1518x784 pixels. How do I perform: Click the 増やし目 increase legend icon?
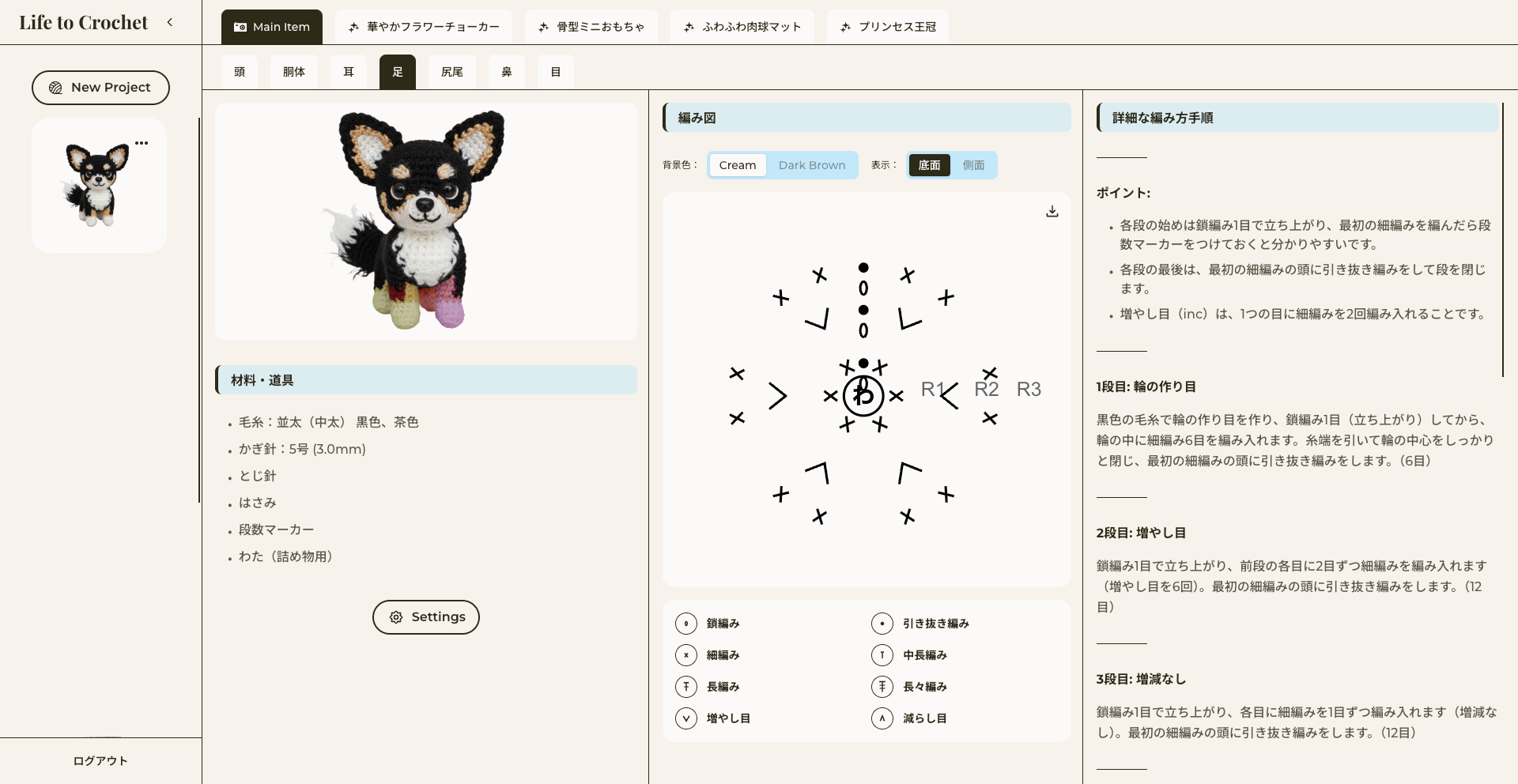coord(685,718)
